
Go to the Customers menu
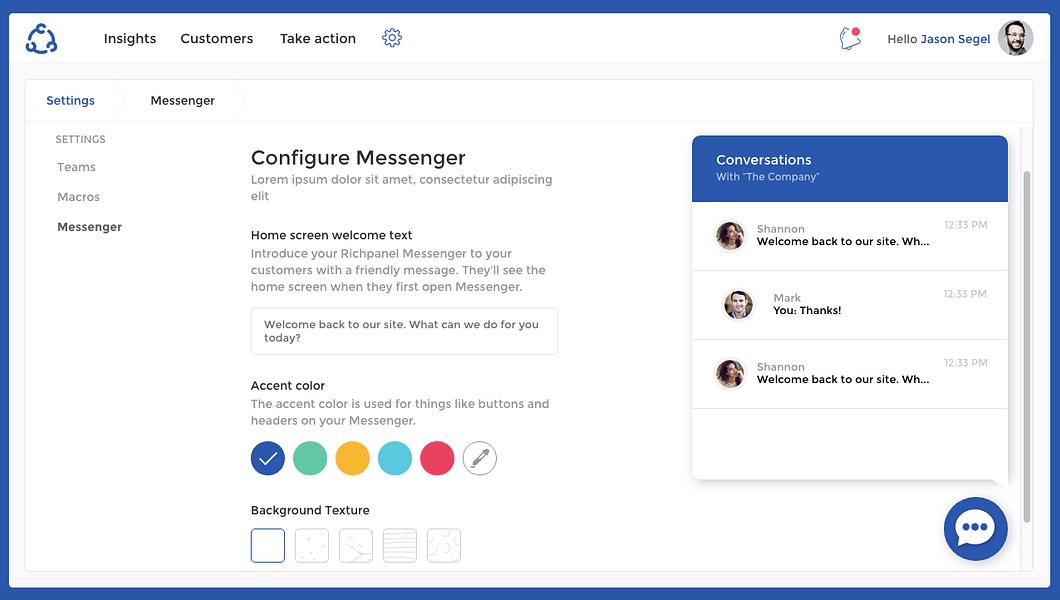[216, 39]
